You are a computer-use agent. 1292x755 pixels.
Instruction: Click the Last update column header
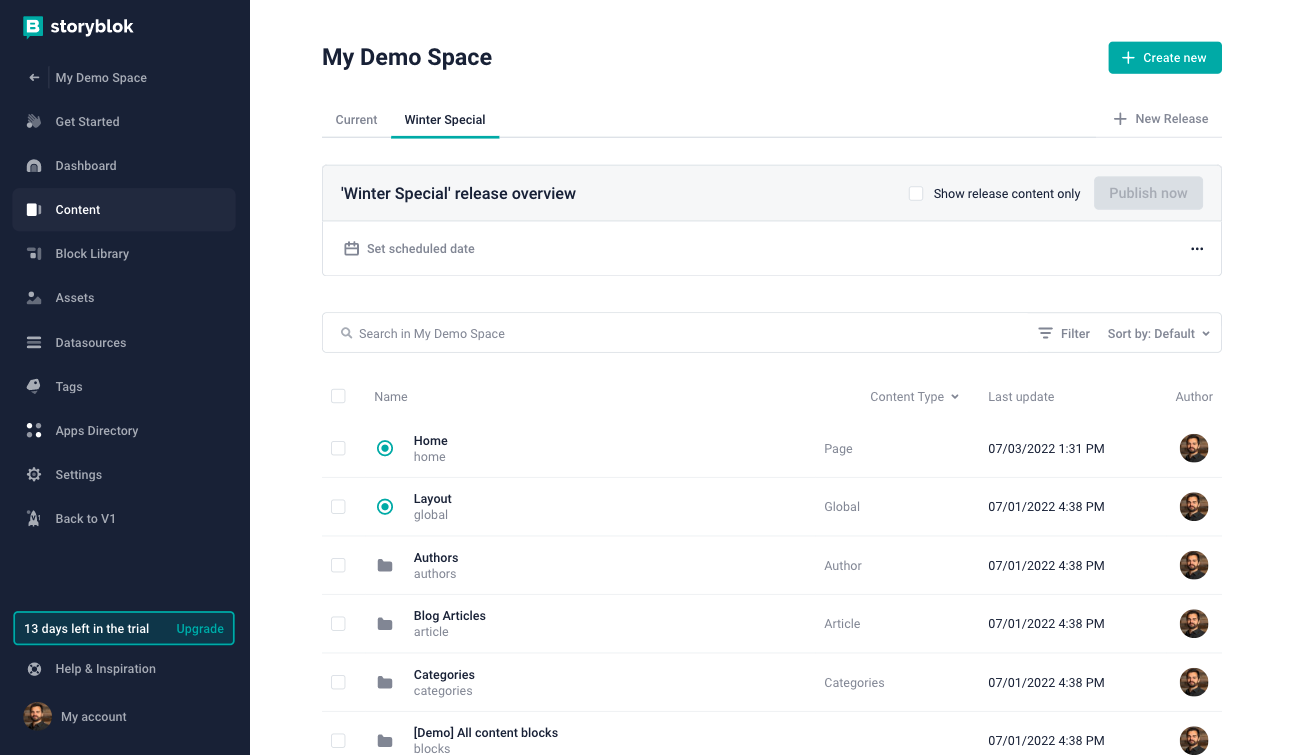pyautogui.click(x=1021, y=396)
